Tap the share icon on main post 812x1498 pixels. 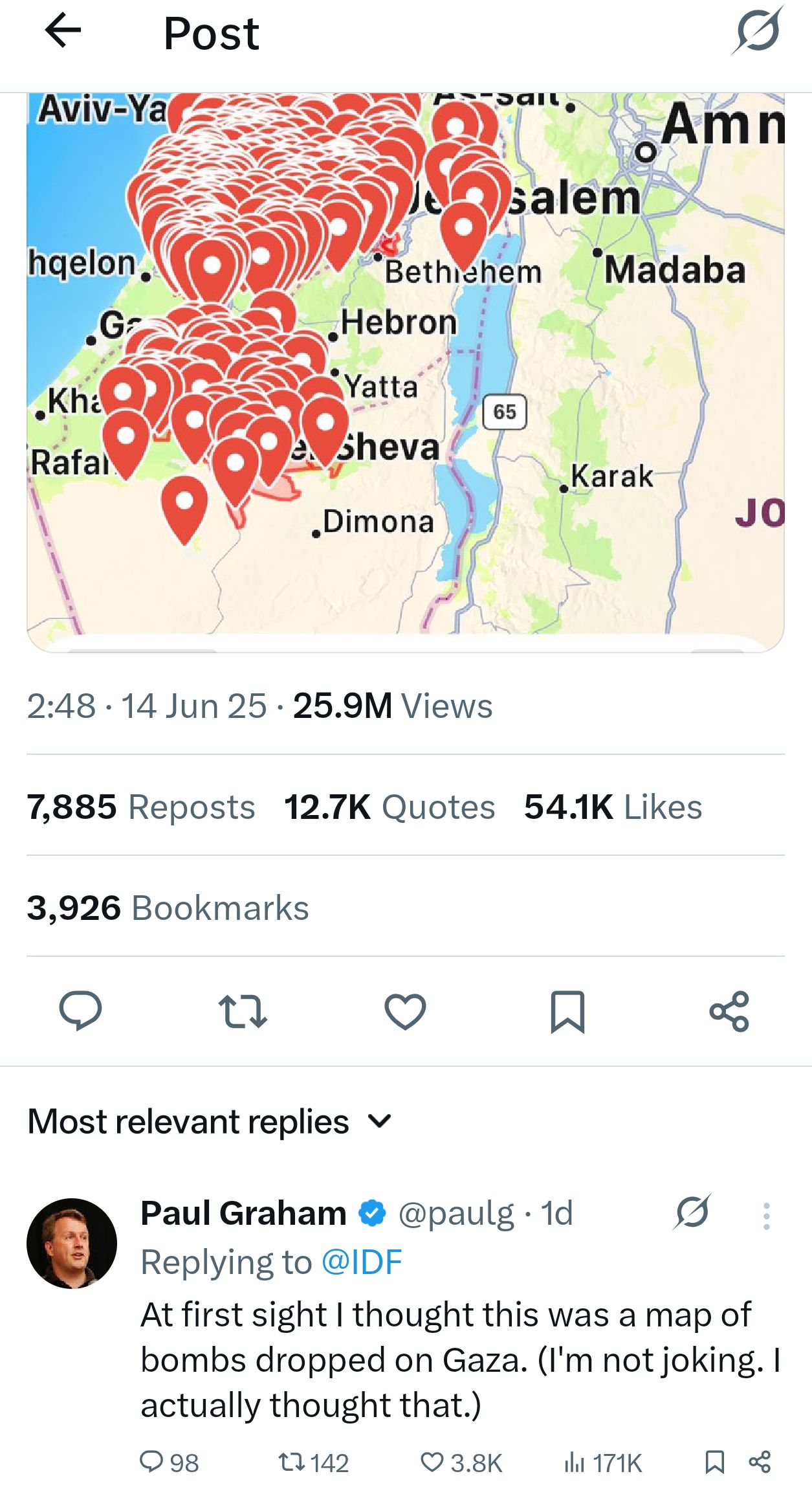click(x=729, y=1011)
